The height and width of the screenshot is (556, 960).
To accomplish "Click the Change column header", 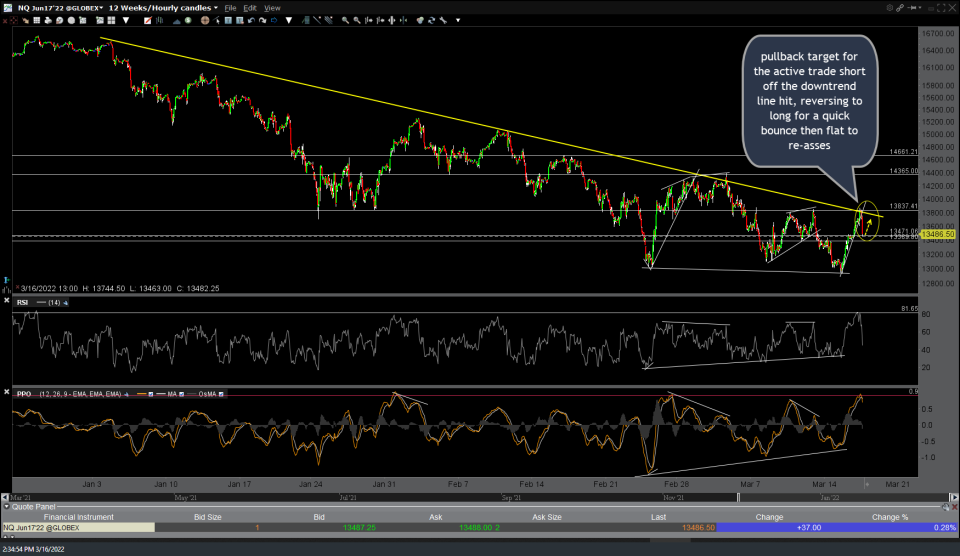I will click(x=769, y=517).
